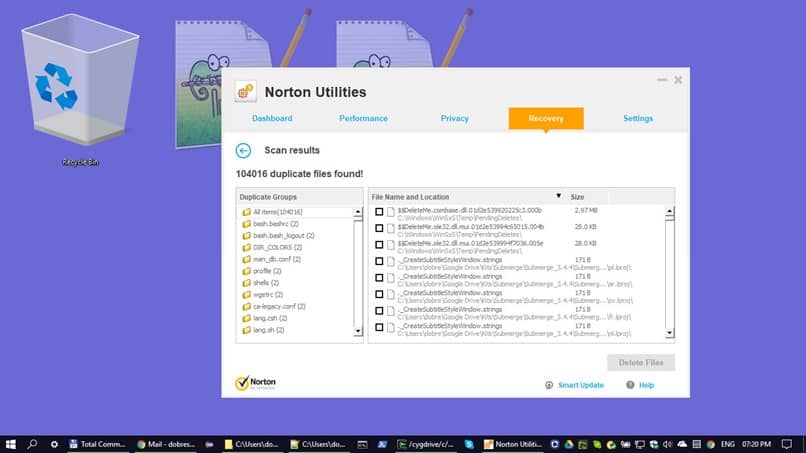
Task: Select the lang.sh (2) group
Action: 268,330
